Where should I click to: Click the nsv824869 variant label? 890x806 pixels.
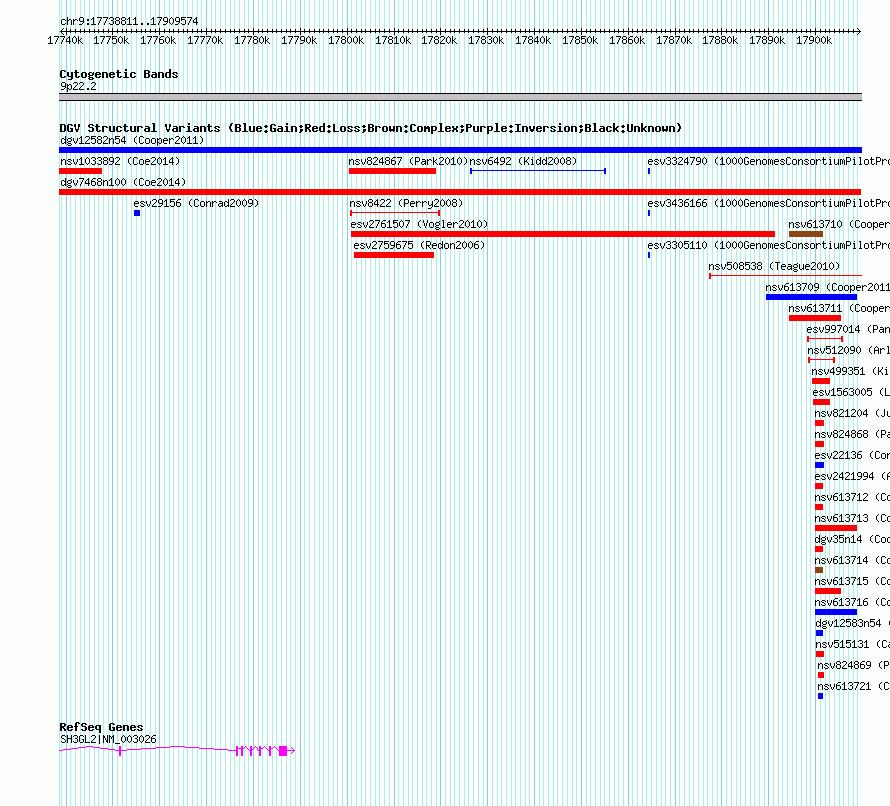pos(854,665)
